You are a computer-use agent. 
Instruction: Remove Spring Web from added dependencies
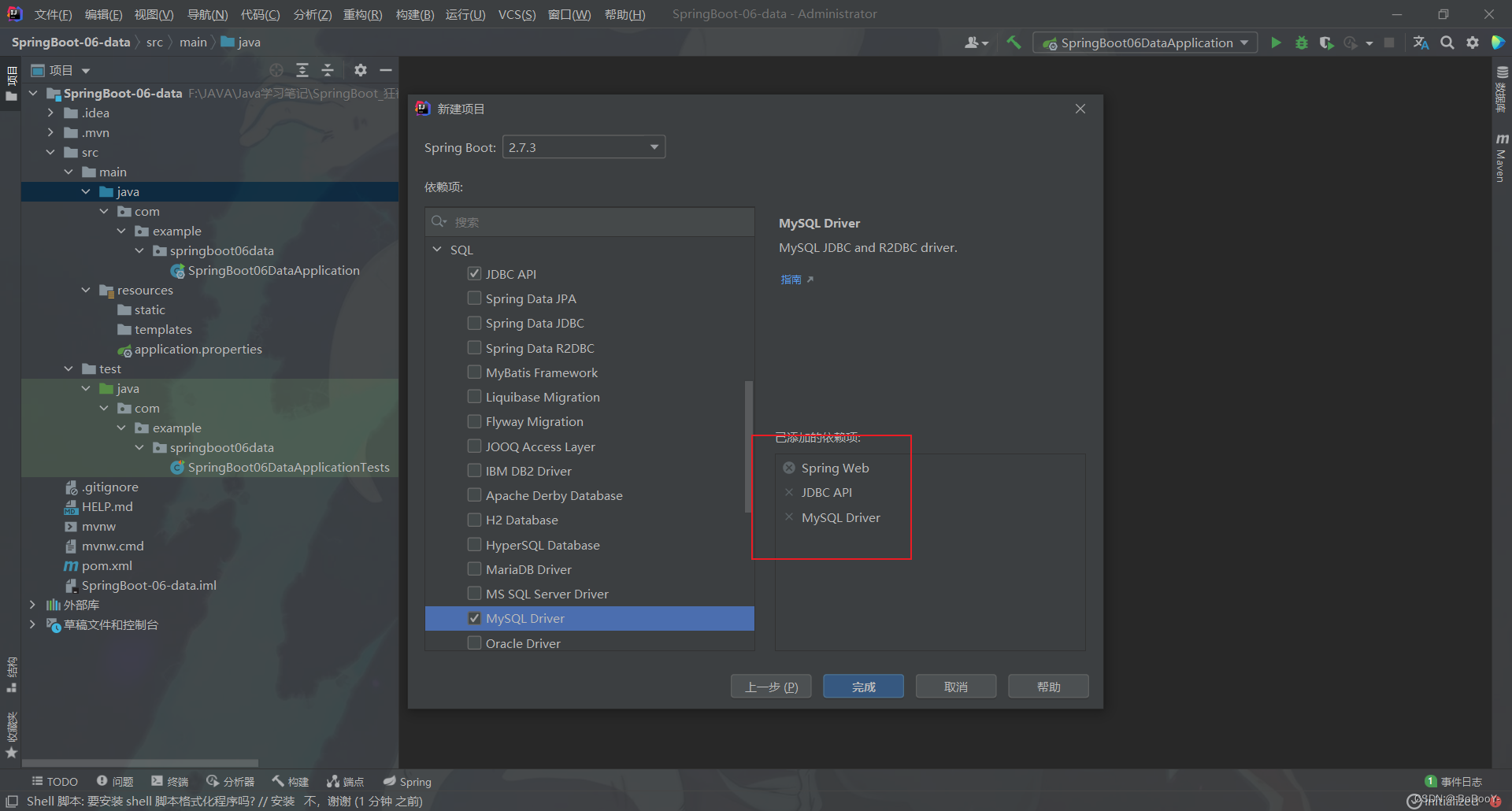789,468
